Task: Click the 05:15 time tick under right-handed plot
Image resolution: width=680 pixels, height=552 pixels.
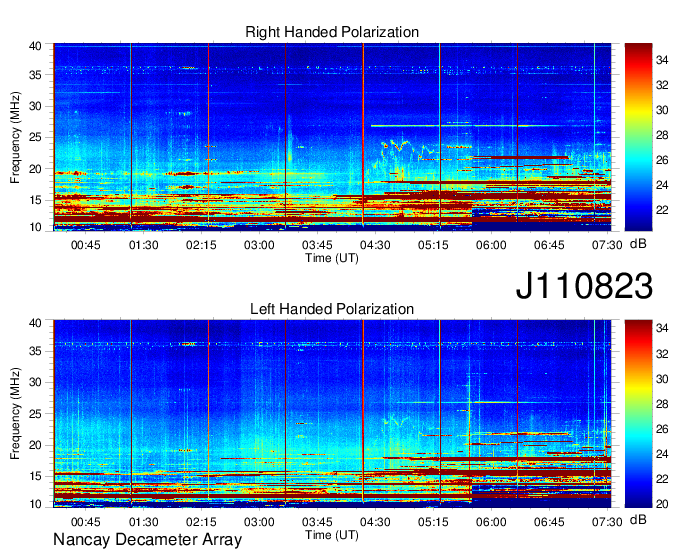Action: coord(433,245)
